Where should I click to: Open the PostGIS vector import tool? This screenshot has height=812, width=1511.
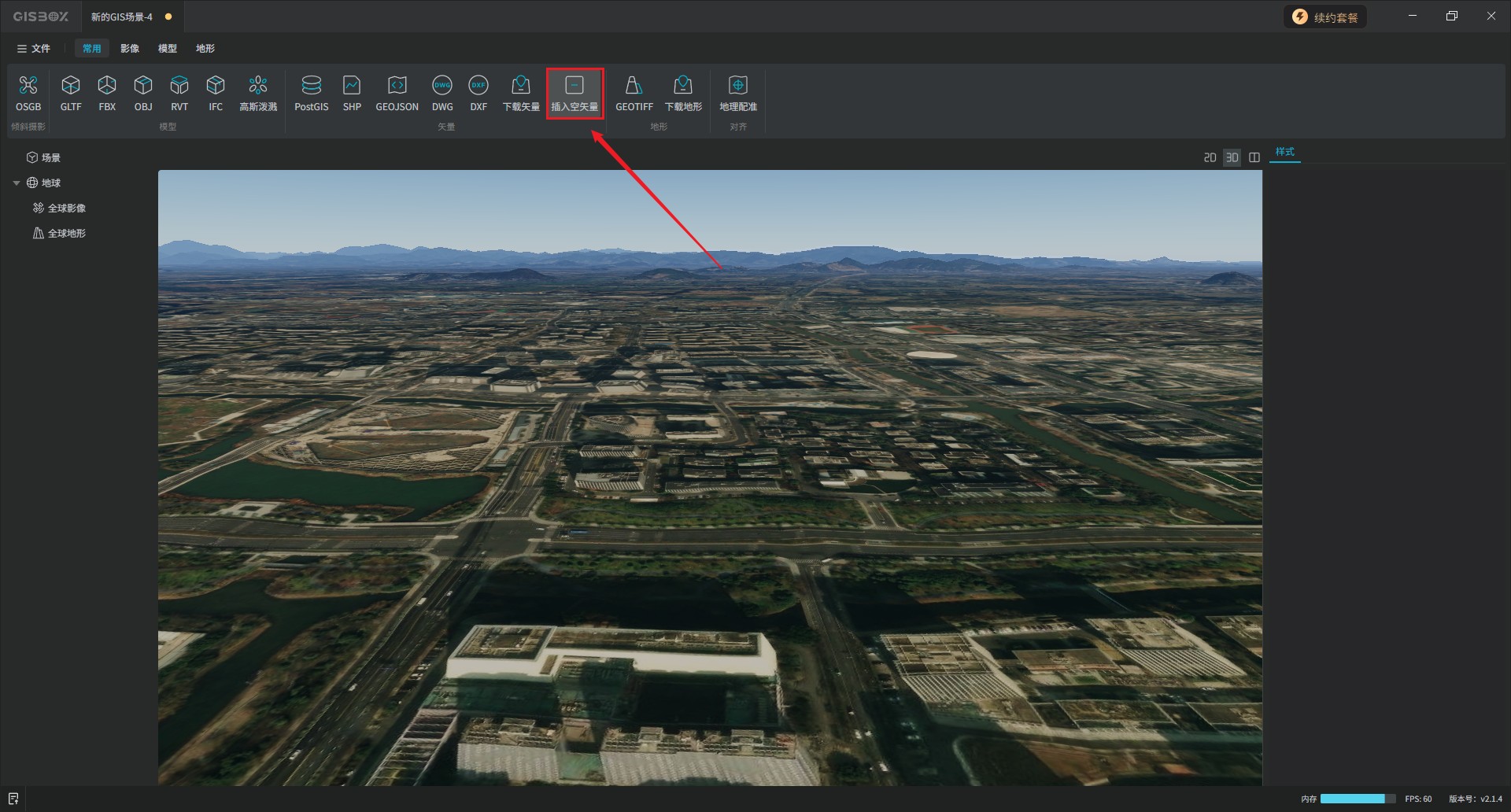coord(311,93)
